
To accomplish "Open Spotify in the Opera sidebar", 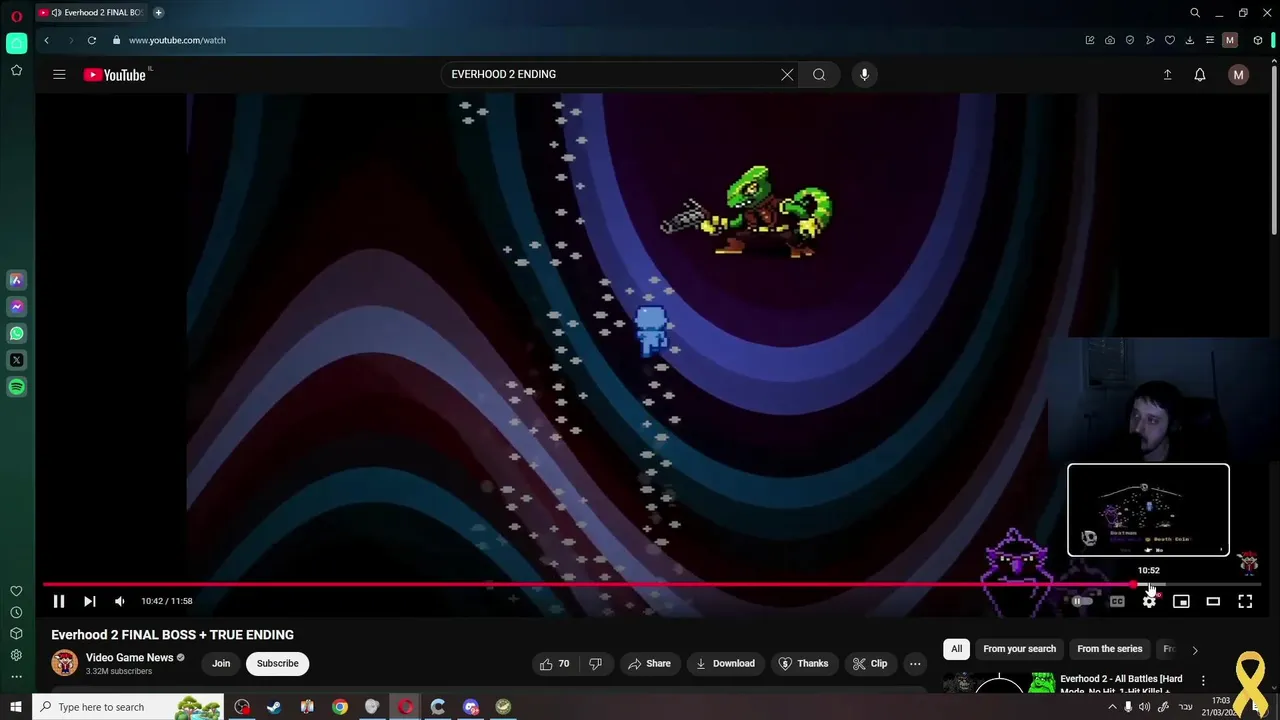I will coord(17,387).
